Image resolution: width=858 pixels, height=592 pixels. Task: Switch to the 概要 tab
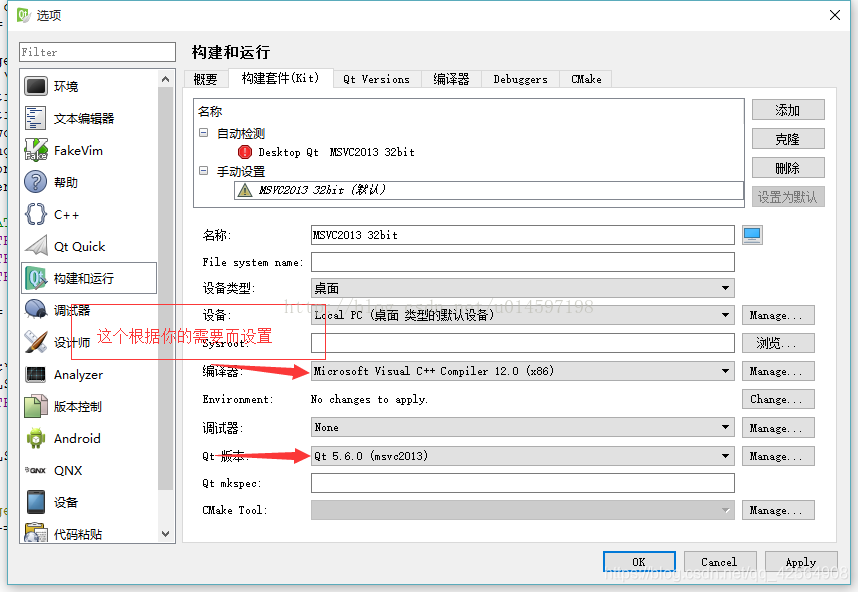206,79
